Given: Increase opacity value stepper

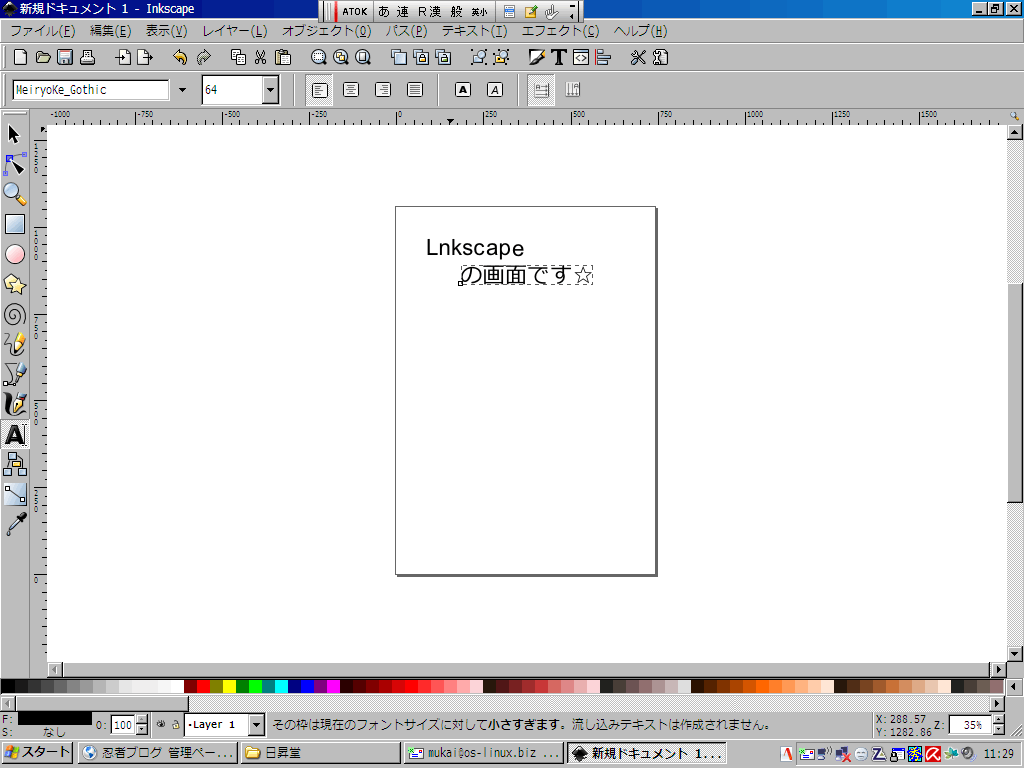Looking at the screenshot, I should click(142, 720).
